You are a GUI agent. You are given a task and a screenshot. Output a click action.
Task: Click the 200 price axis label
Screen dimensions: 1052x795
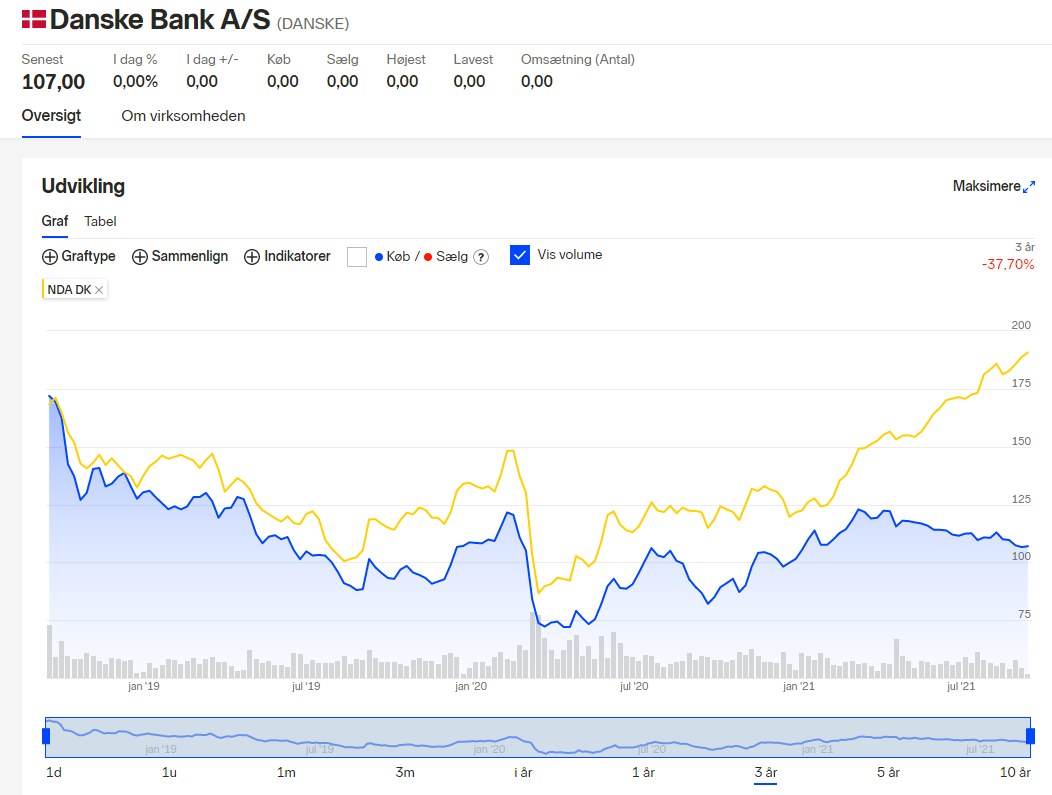pos(1021,325)
